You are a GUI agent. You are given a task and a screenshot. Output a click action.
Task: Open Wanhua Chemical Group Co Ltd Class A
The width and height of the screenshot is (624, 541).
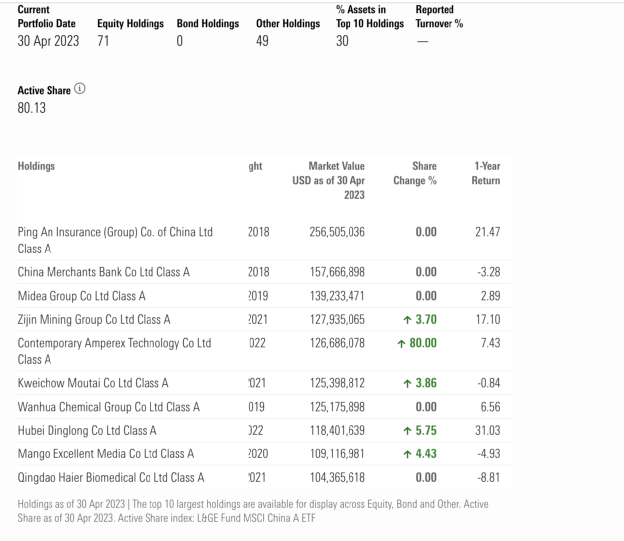click(109, 407)
